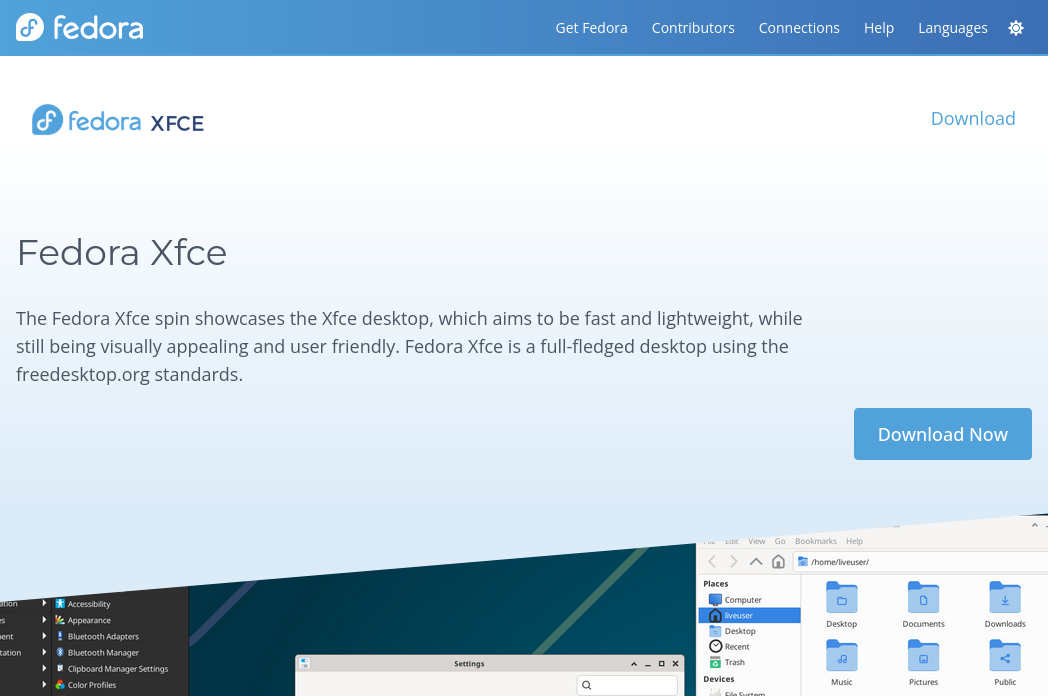Click Get Fedora in the navigation bar

[x=591, y=27]
